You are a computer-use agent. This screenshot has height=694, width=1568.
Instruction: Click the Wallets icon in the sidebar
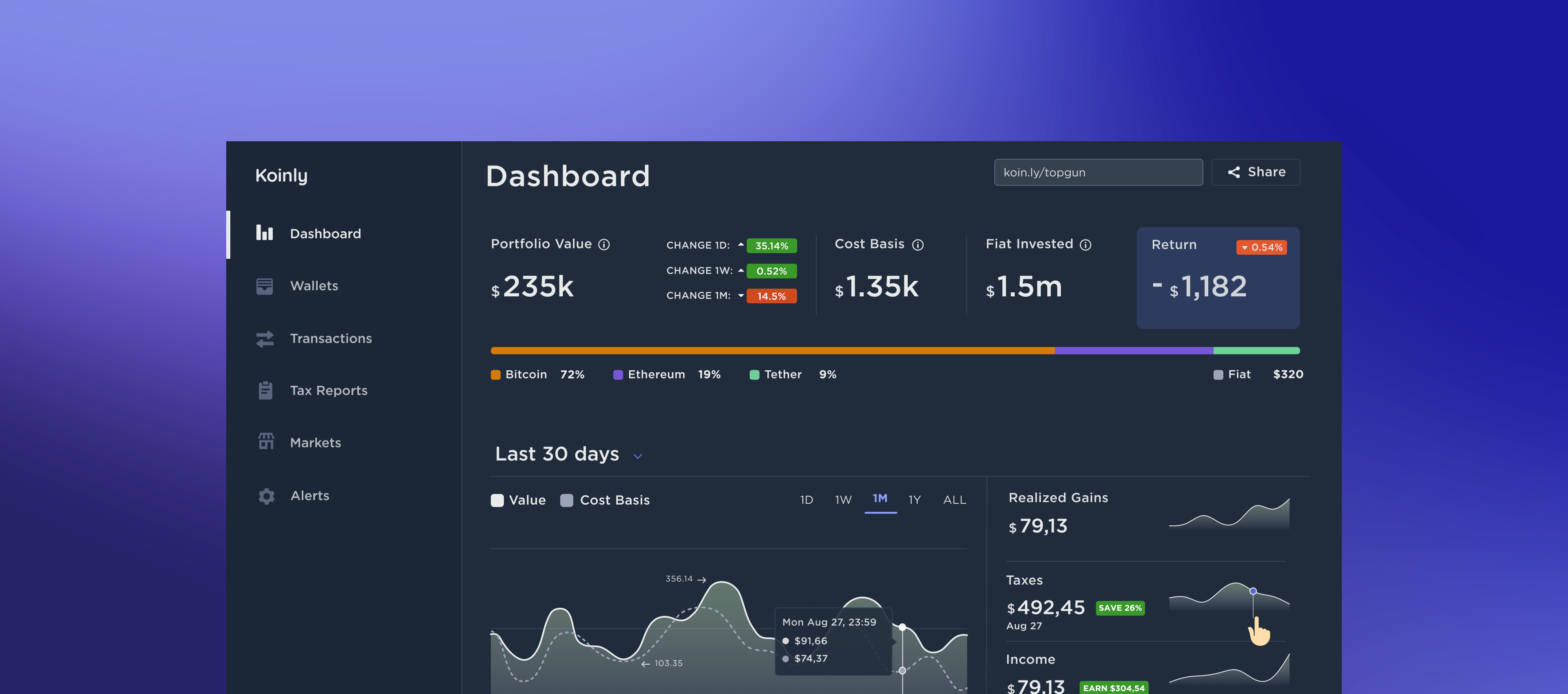265,285
